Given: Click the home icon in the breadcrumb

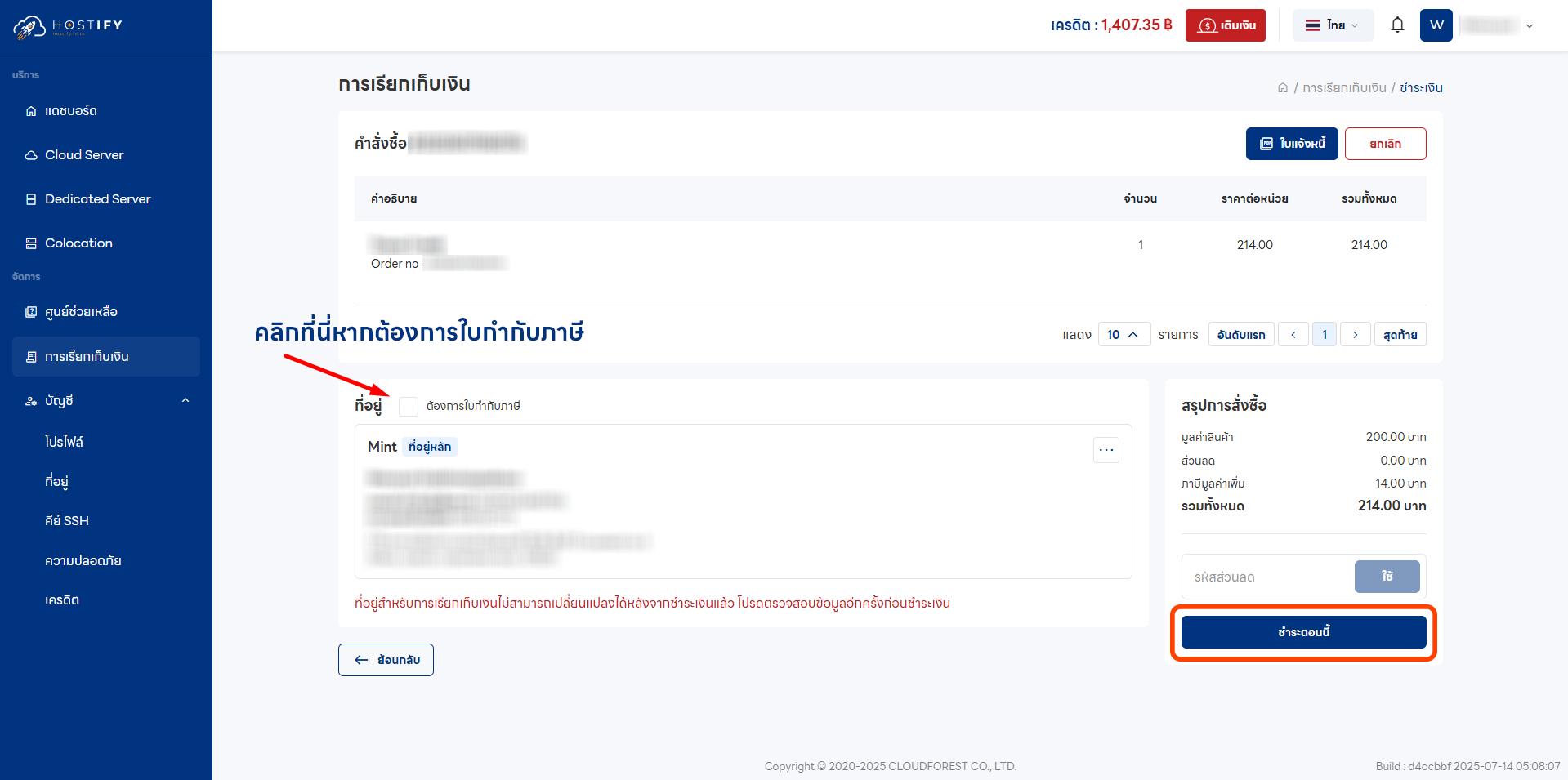Looking at the screenshot, I should coord(1282,87).
